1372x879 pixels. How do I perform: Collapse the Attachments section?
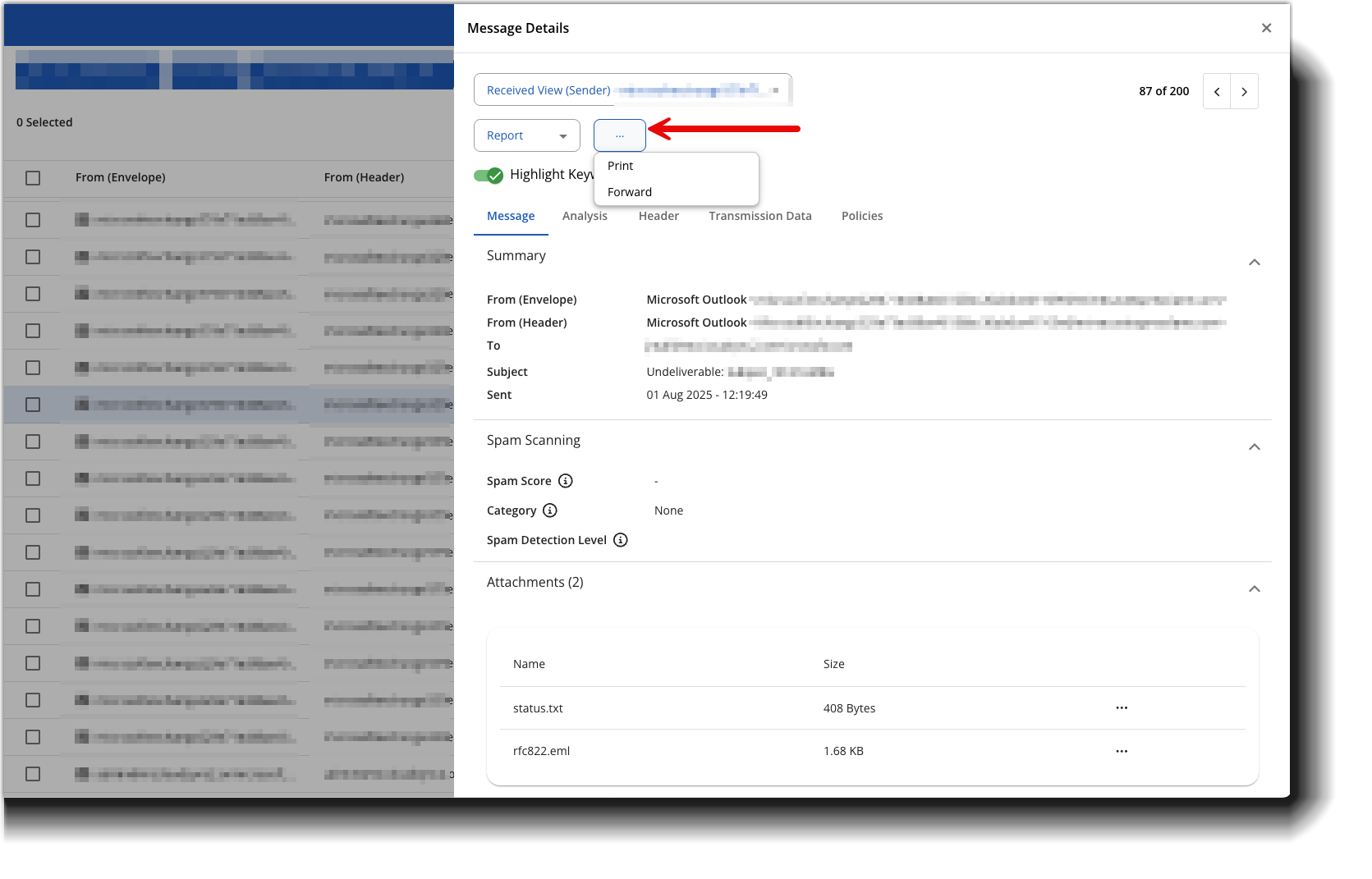(1254, 589)
